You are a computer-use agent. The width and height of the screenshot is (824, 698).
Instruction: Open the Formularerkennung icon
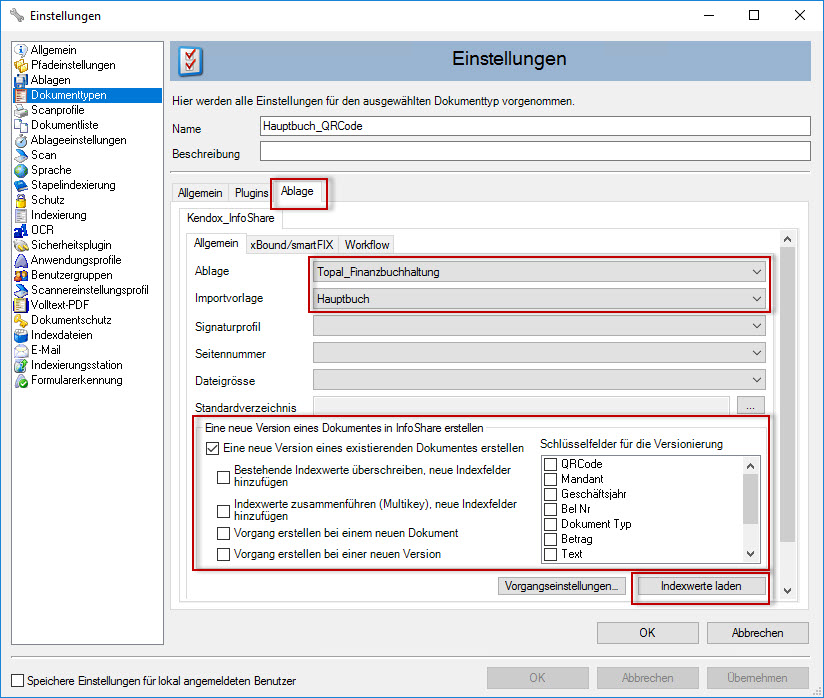[x=21, y=380]
